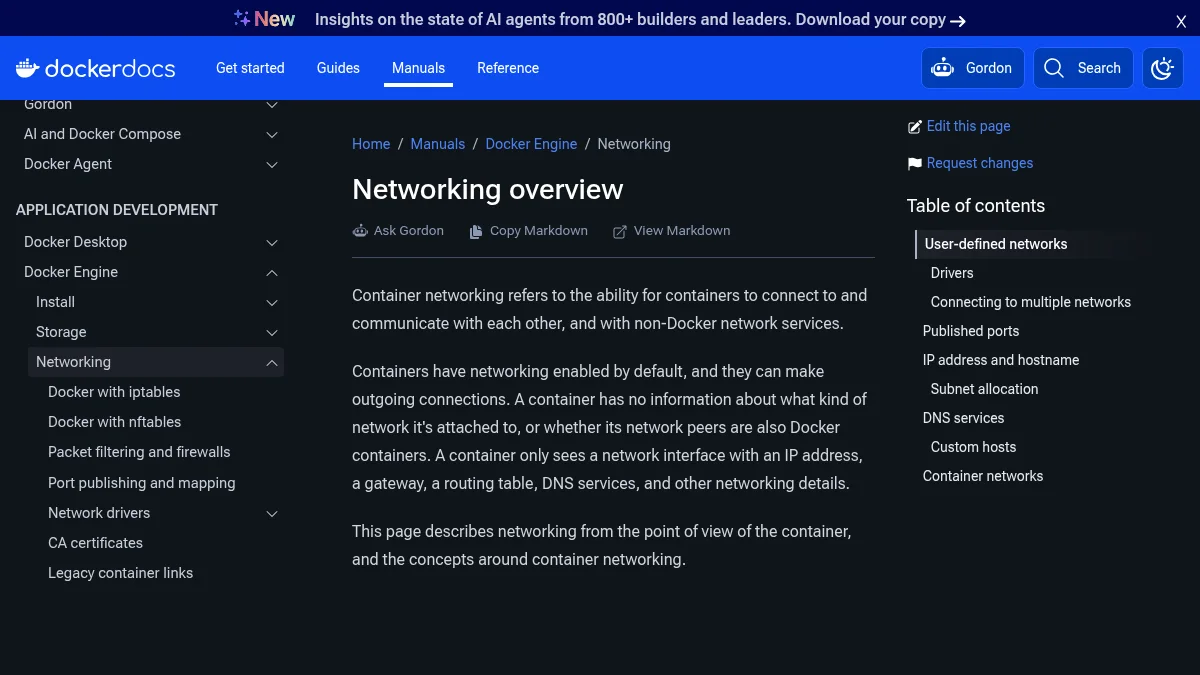Jump to Subnet allocation section

(x=985, y=389)
